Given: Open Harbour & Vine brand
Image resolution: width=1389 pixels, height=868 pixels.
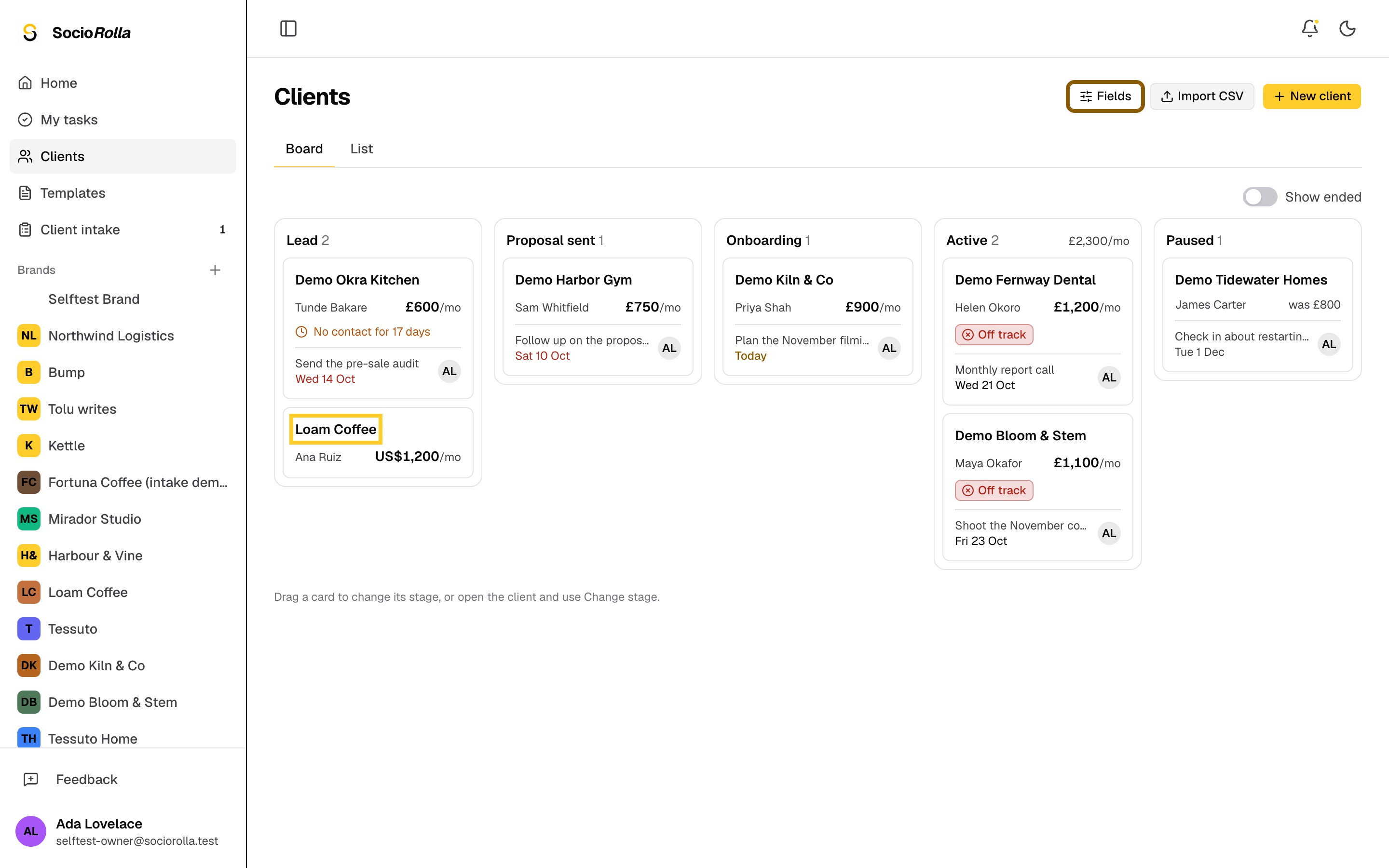Looking at the screenshot, I should (123, 556).
